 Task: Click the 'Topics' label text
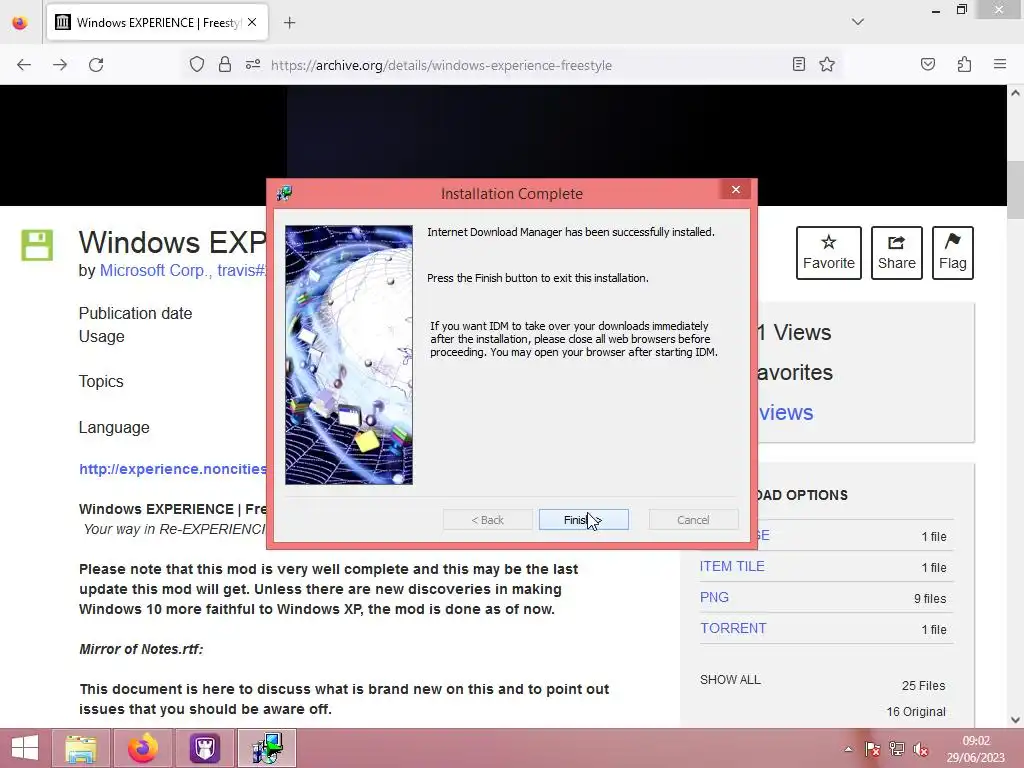click(101, 381)
